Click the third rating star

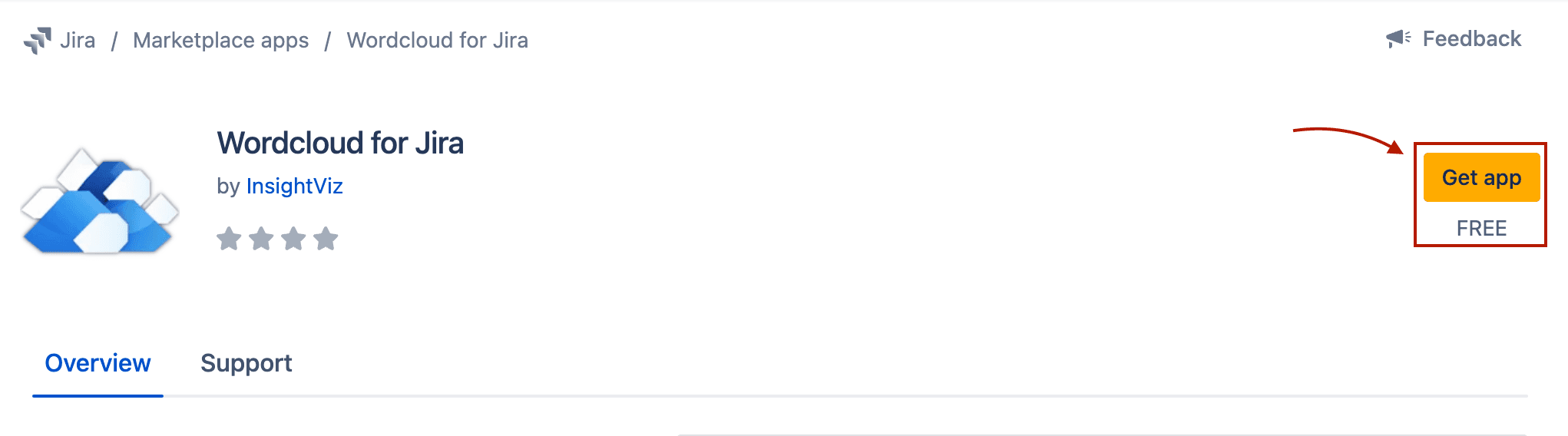[293, 239]
